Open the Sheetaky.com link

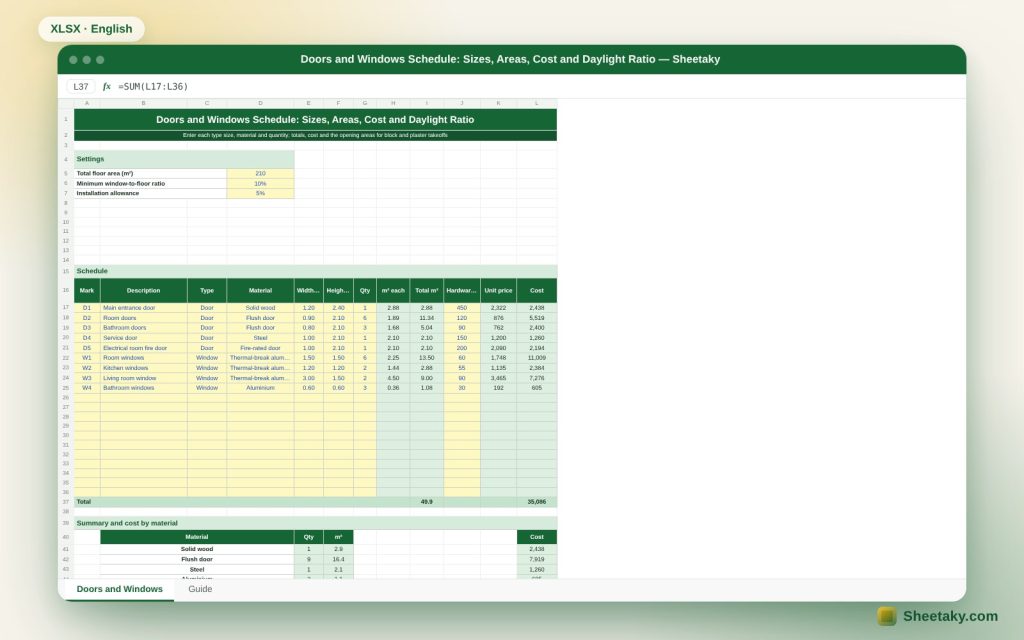[x=950, y=616]
